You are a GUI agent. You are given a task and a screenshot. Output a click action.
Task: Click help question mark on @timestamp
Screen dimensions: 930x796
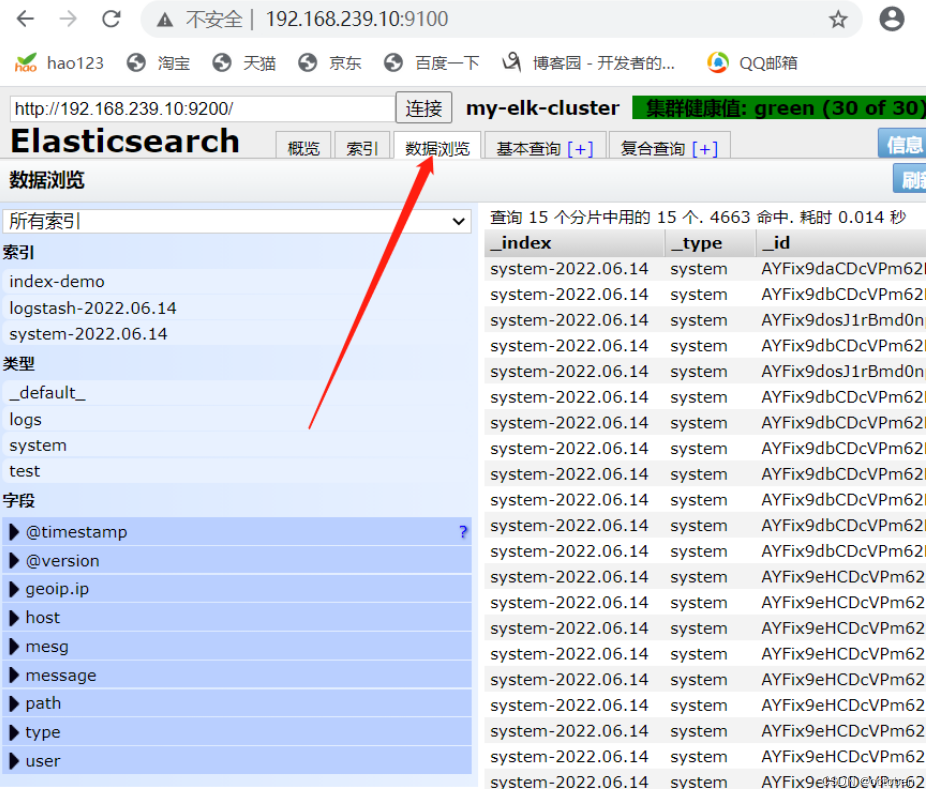click(463, 531)
